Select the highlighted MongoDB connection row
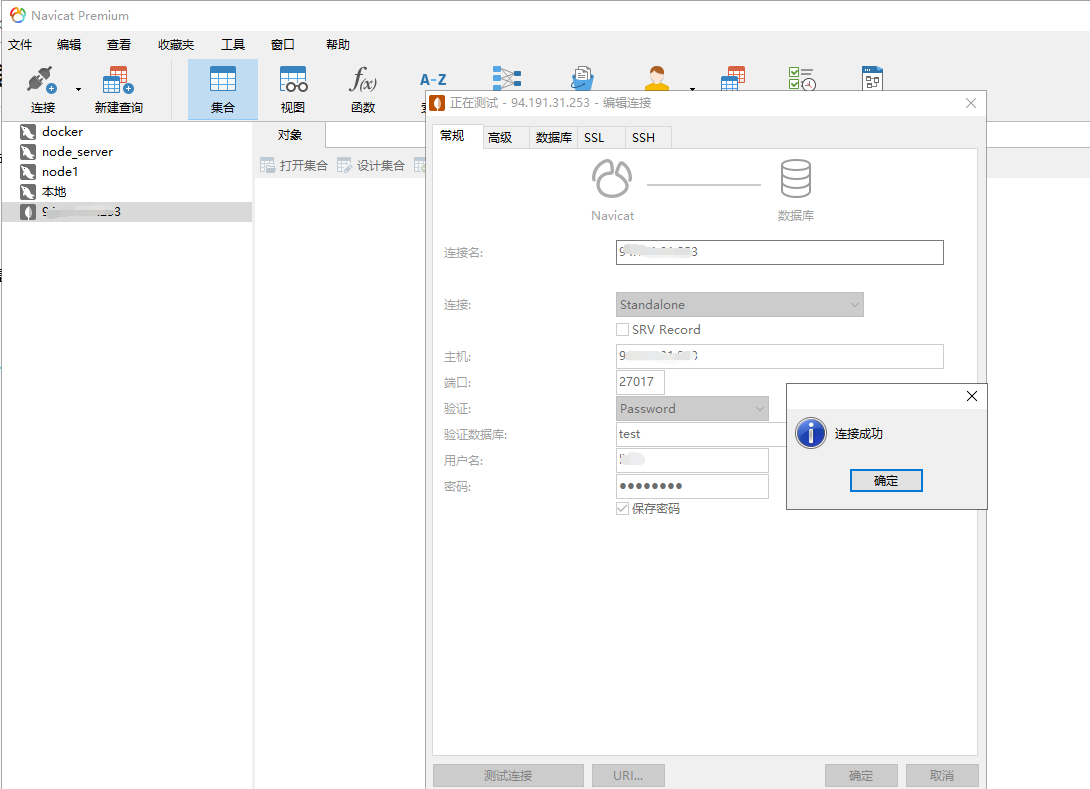Viewport: 1090px width, 789px height. [127, 212]
